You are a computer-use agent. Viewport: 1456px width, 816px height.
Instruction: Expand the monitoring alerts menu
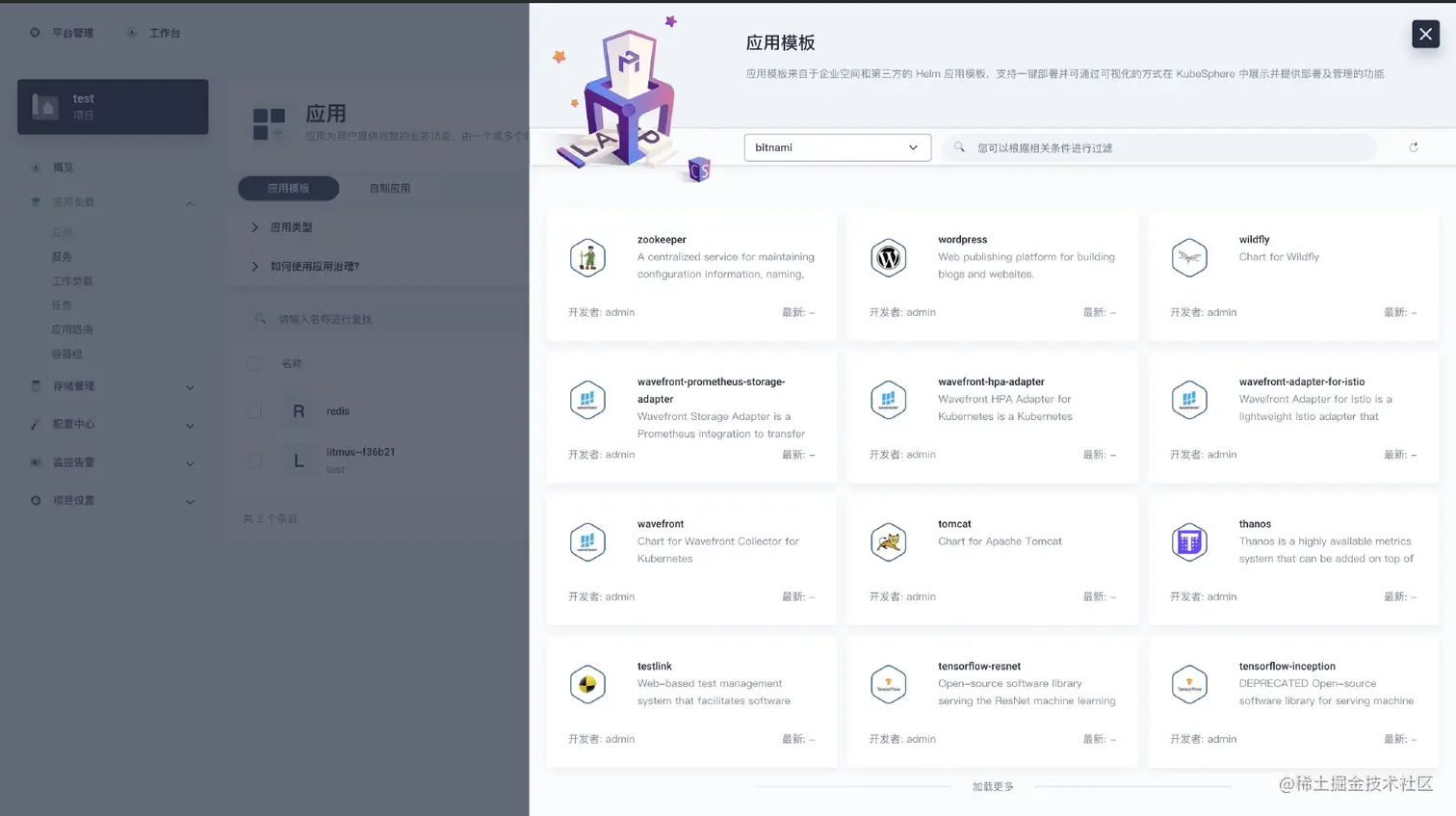pyautogui.click(x=190, y=463)
